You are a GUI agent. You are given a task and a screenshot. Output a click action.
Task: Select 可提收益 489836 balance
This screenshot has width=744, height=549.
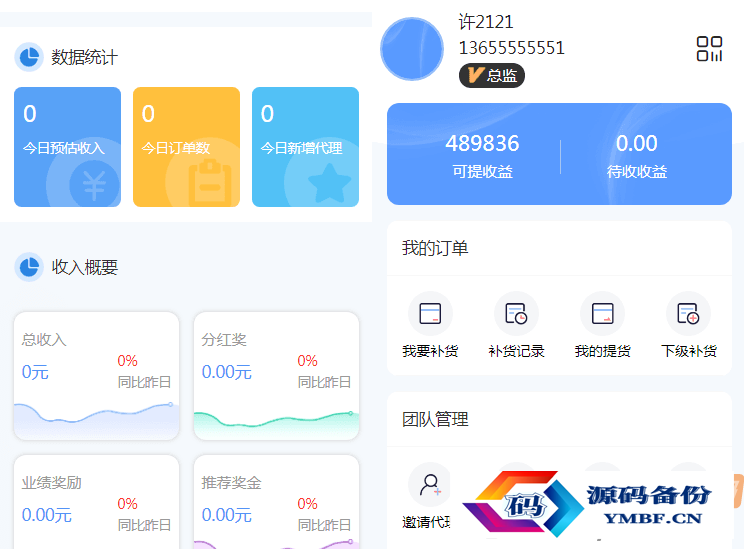pyautogui.click(x=482, y=155)
